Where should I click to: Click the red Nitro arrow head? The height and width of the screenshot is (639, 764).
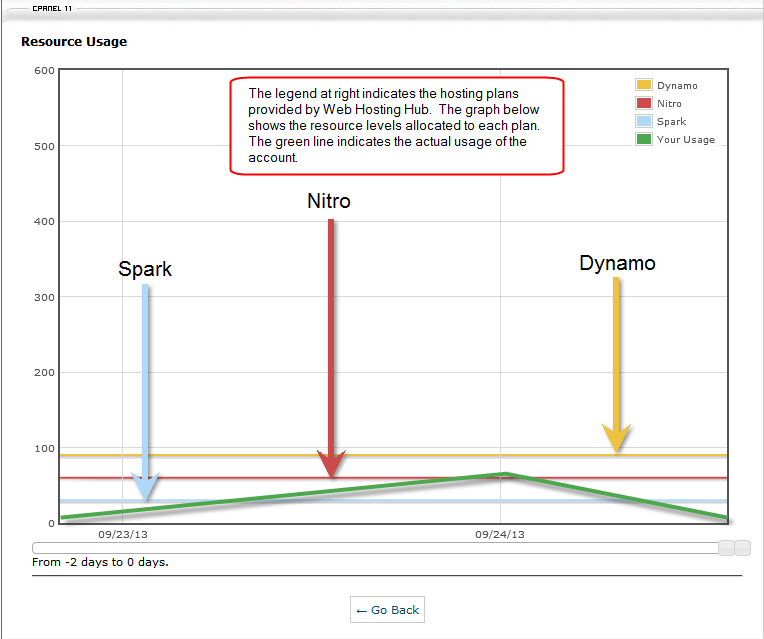pos(331,464)
